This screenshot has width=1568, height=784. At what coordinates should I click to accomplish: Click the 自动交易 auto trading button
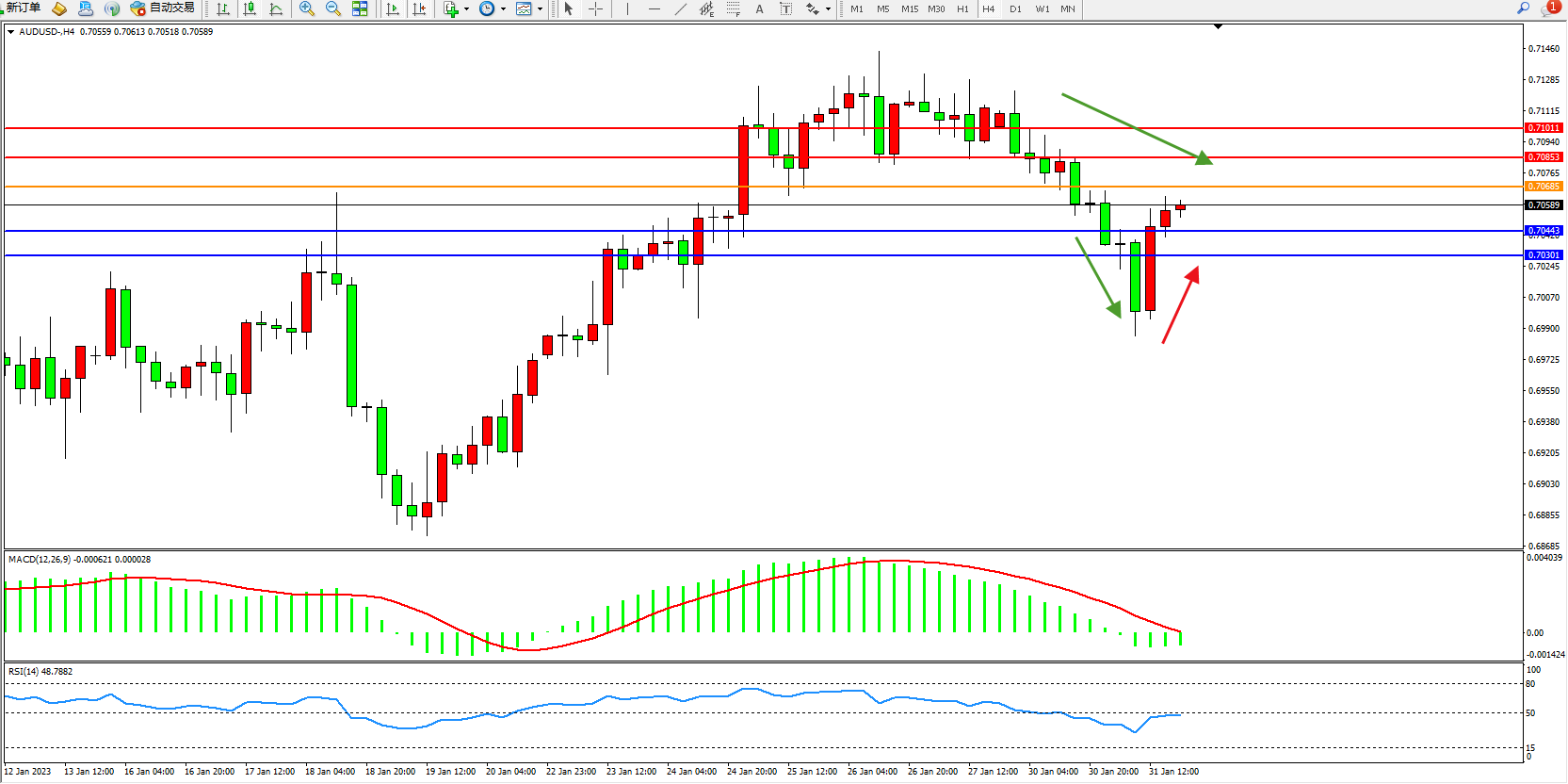[x=163, y=8]
